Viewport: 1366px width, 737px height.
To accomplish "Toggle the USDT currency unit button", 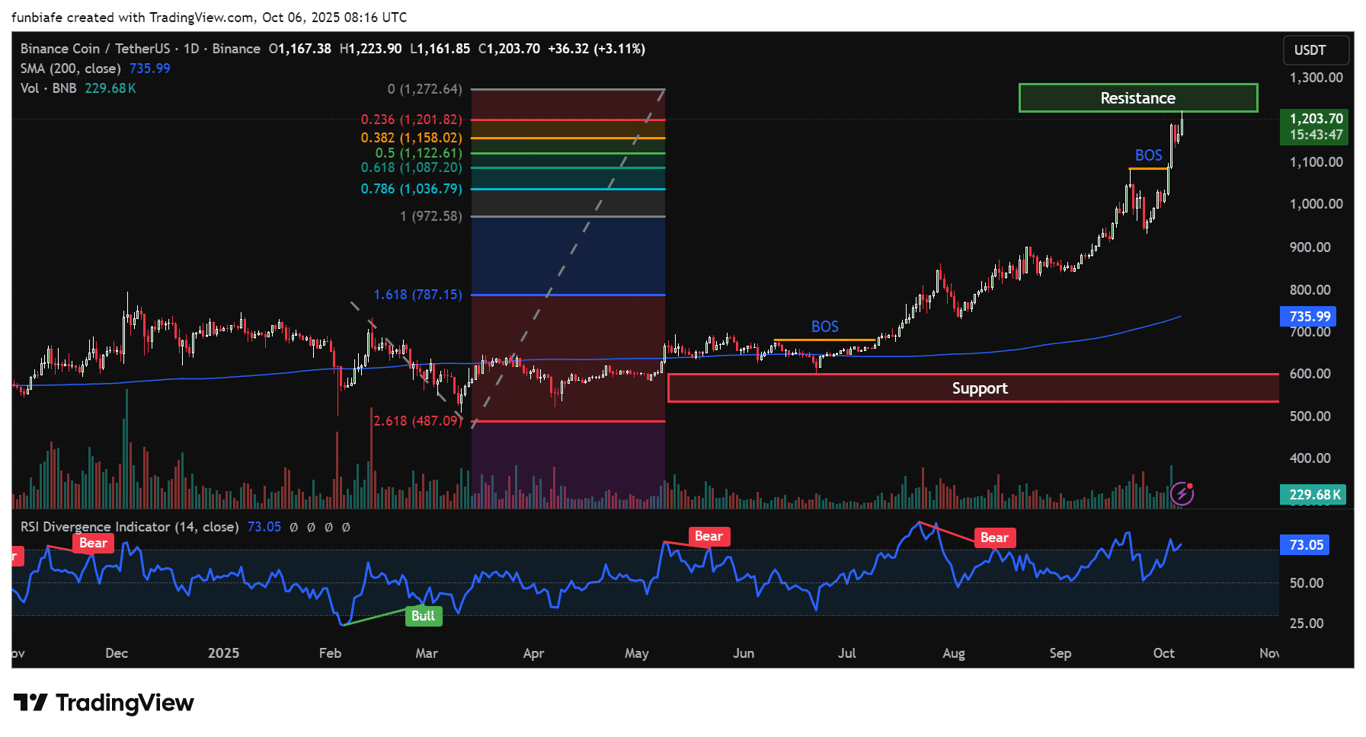I will [1315, 49].
